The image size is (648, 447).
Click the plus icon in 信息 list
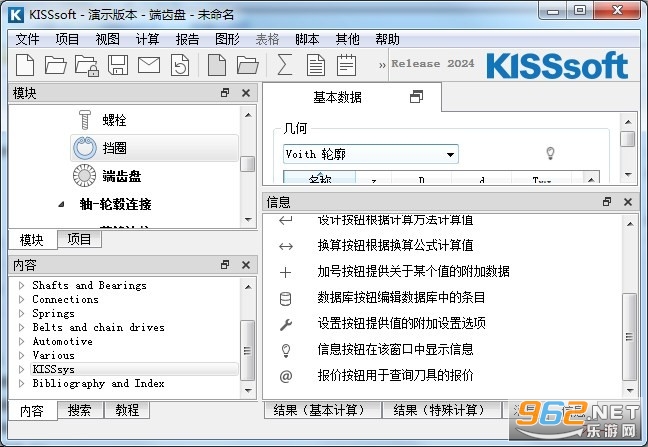click(286, 272)
